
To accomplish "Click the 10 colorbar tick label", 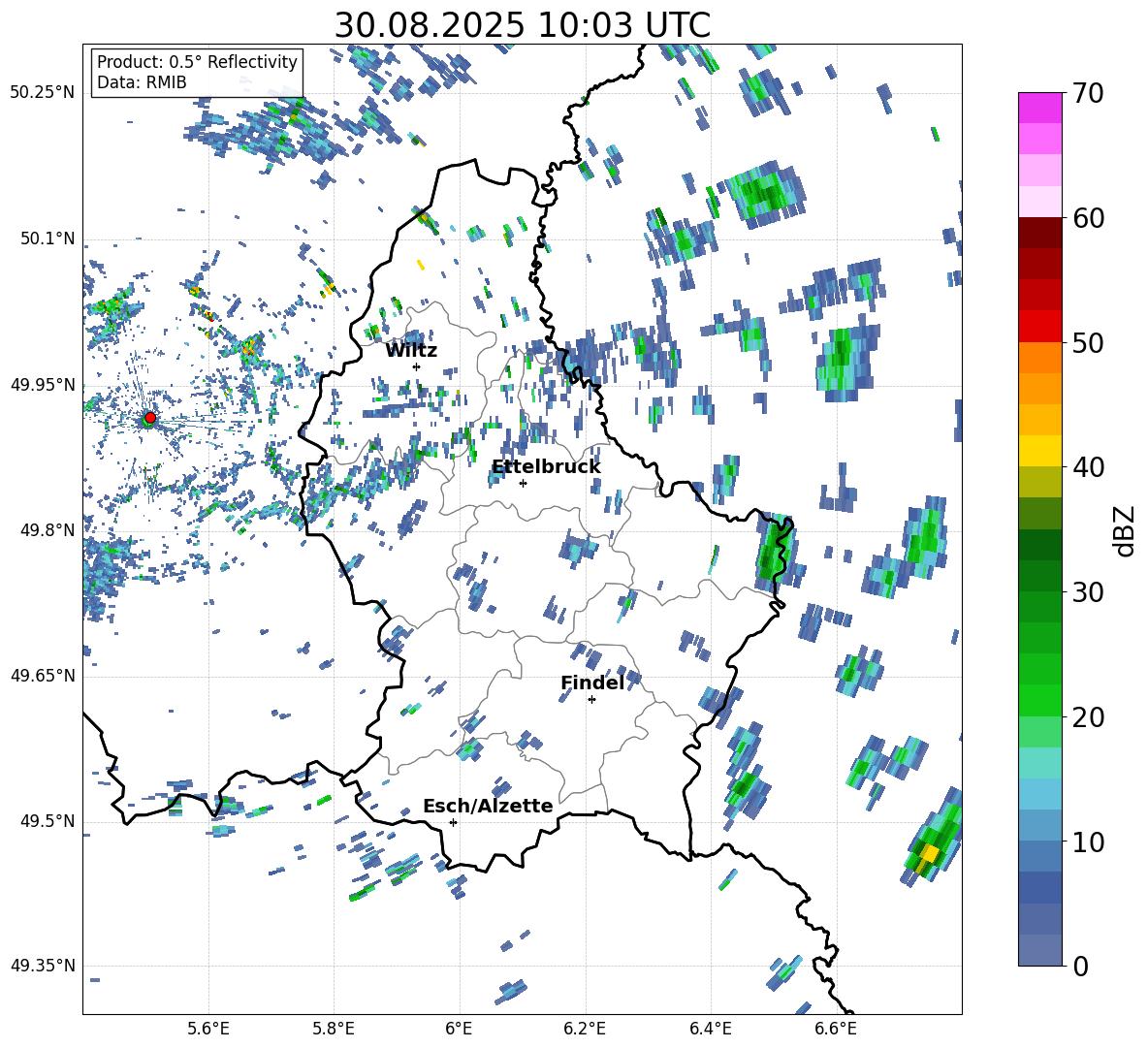I will [x=1088, y=842].
